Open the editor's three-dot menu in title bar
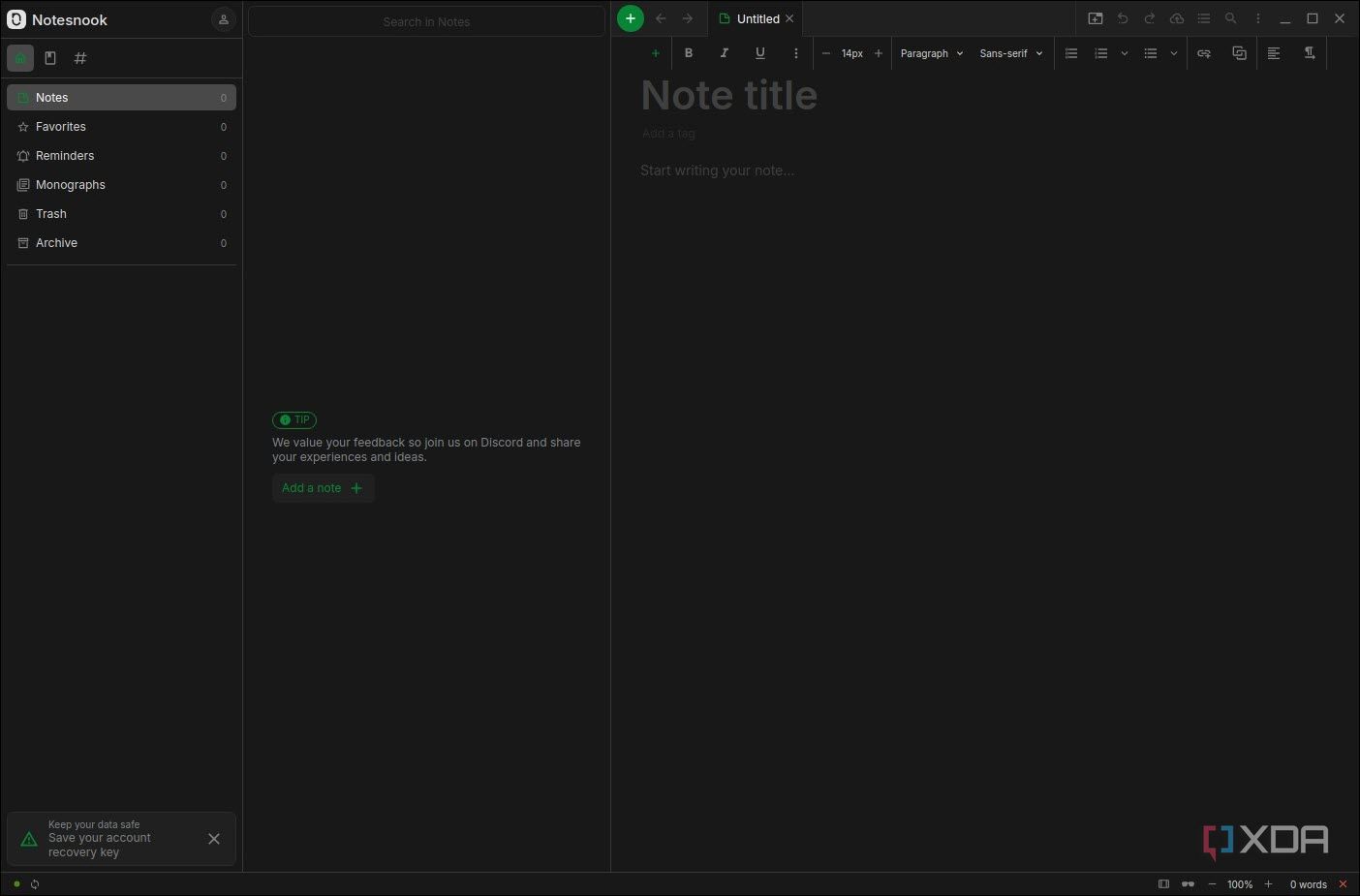Image resolution: width=1360 pixels, height=896 pixels. coord(1258,18)
